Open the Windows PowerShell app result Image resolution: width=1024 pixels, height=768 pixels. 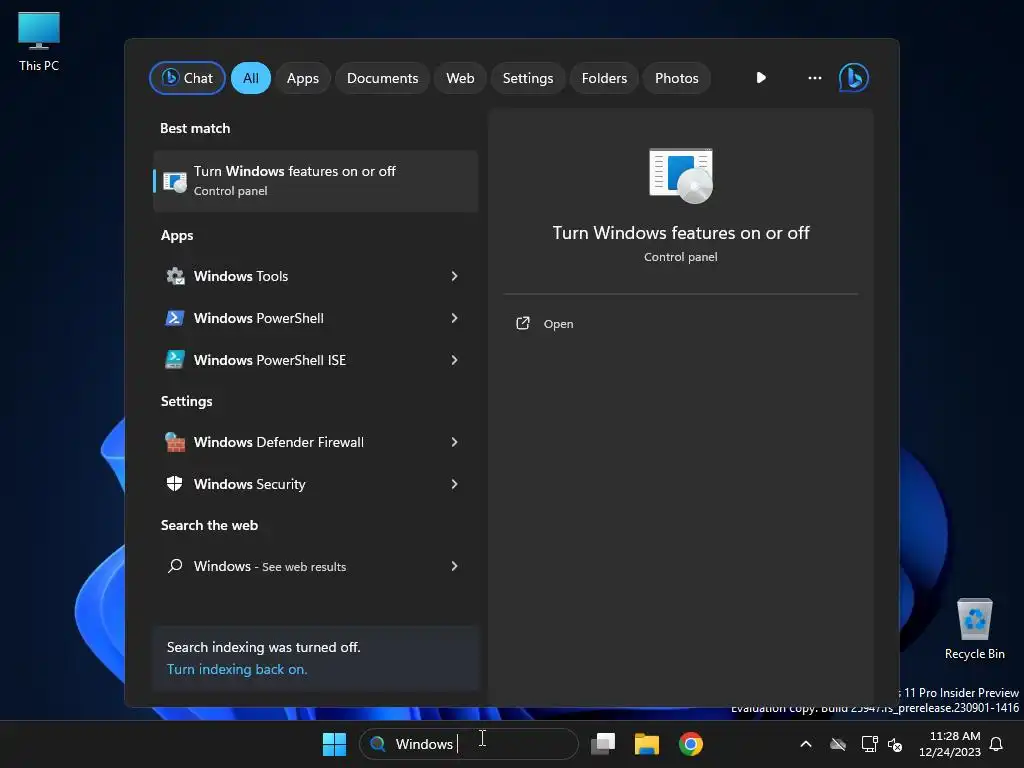(x=315, y=318)
